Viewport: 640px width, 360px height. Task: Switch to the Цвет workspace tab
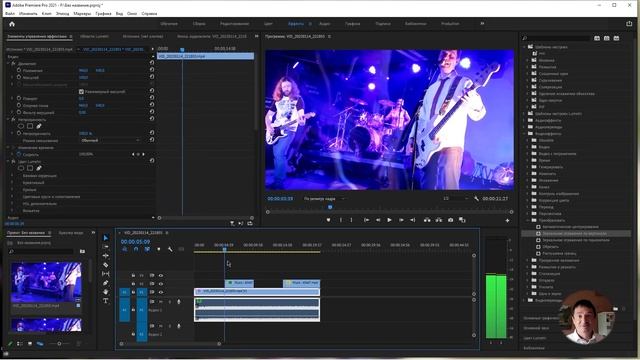coord(268,24)
